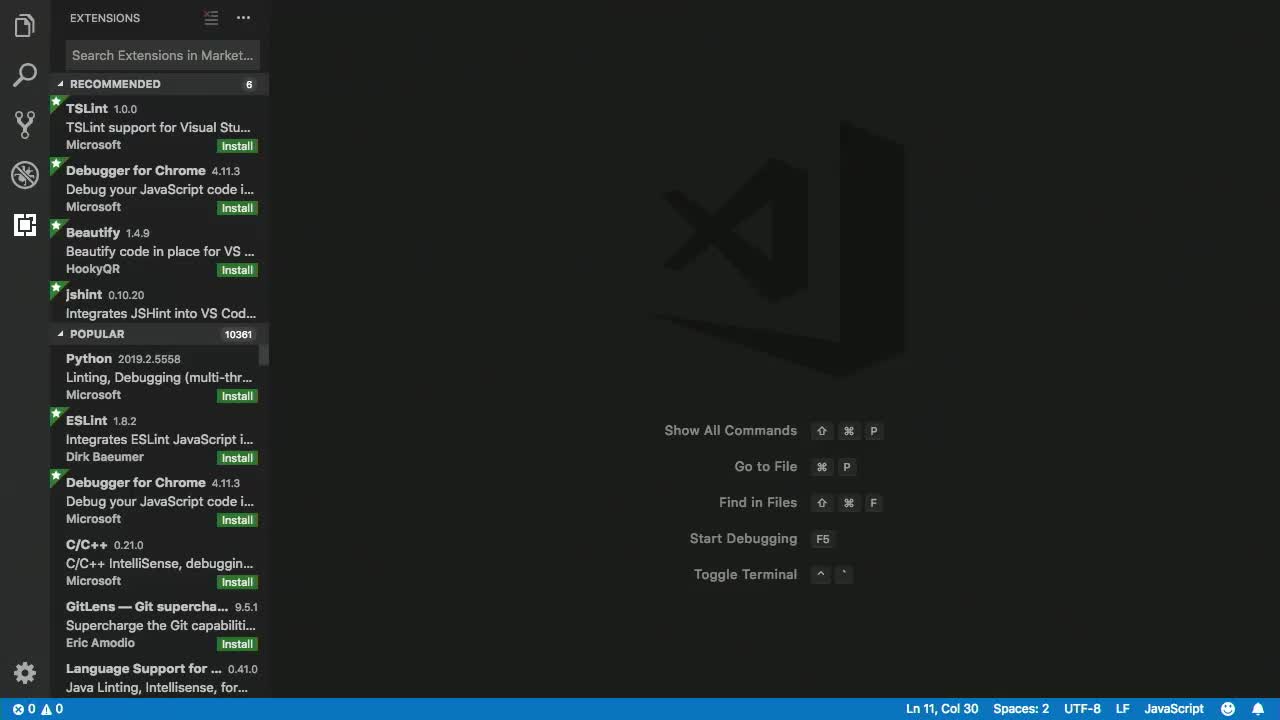This screenshot has height=720, width=1280.
Task: Select the Extensions view icon
Action: (24, 225)
